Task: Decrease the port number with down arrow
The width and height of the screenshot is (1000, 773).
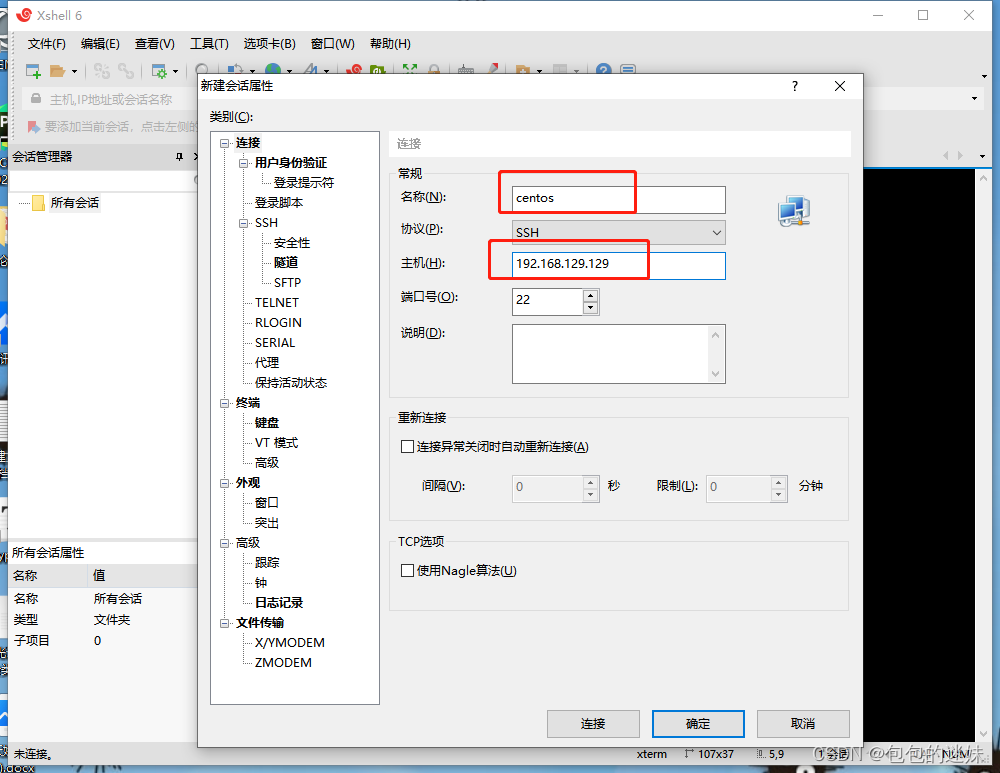Action: (591, 308)
